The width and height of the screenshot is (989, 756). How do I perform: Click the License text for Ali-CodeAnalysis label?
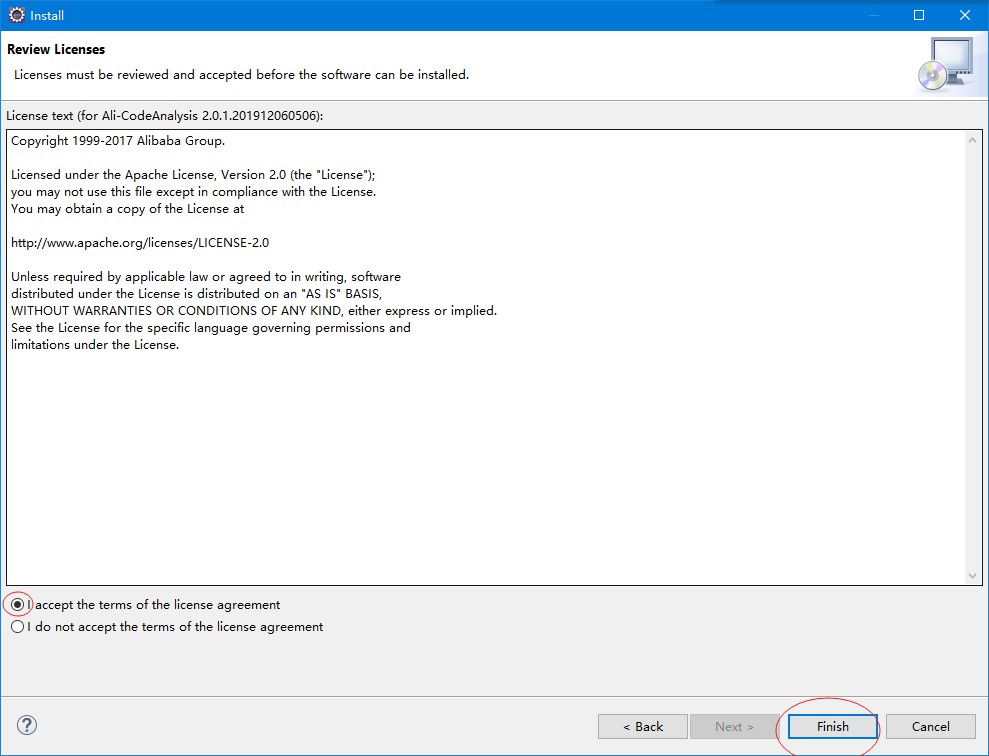[x=165, y=116]
